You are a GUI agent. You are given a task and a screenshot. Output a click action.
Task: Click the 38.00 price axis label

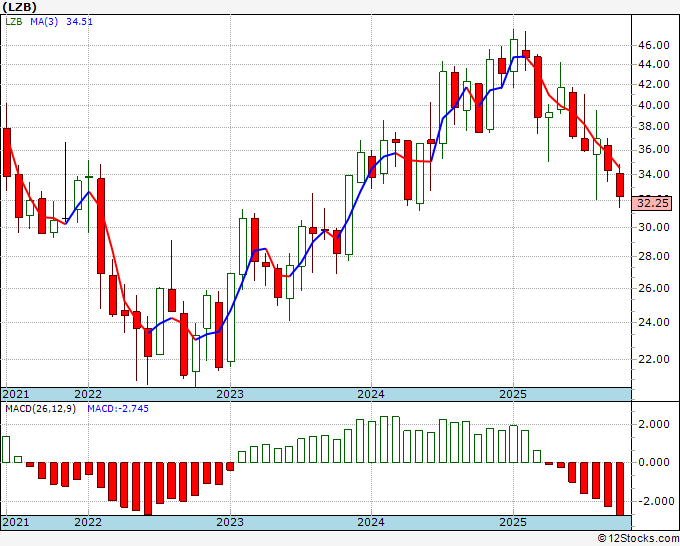[x=653, y=126]
